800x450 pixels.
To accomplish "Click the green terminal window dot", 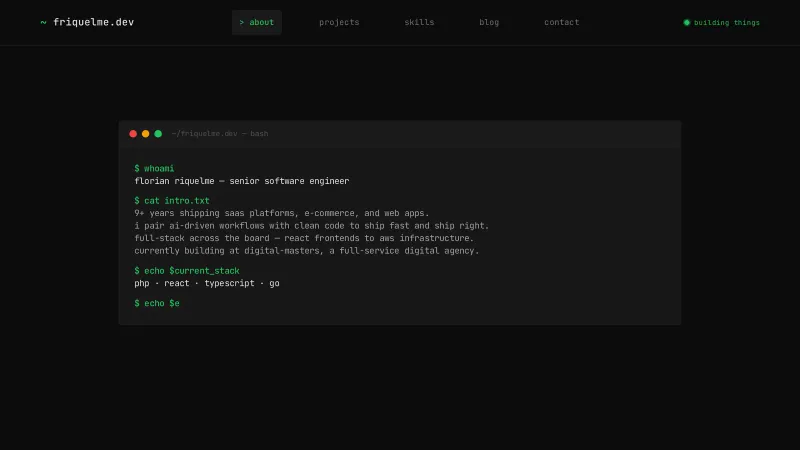I will point(158,134).
